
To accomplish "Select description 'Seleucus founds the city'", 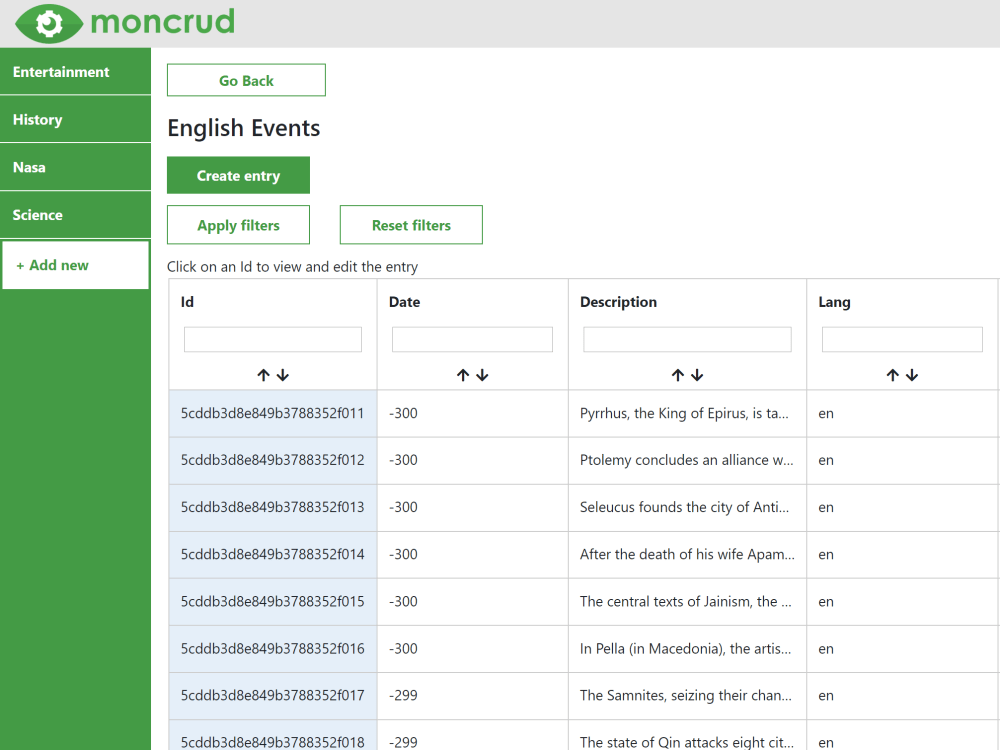I will [x=684, y=508].
